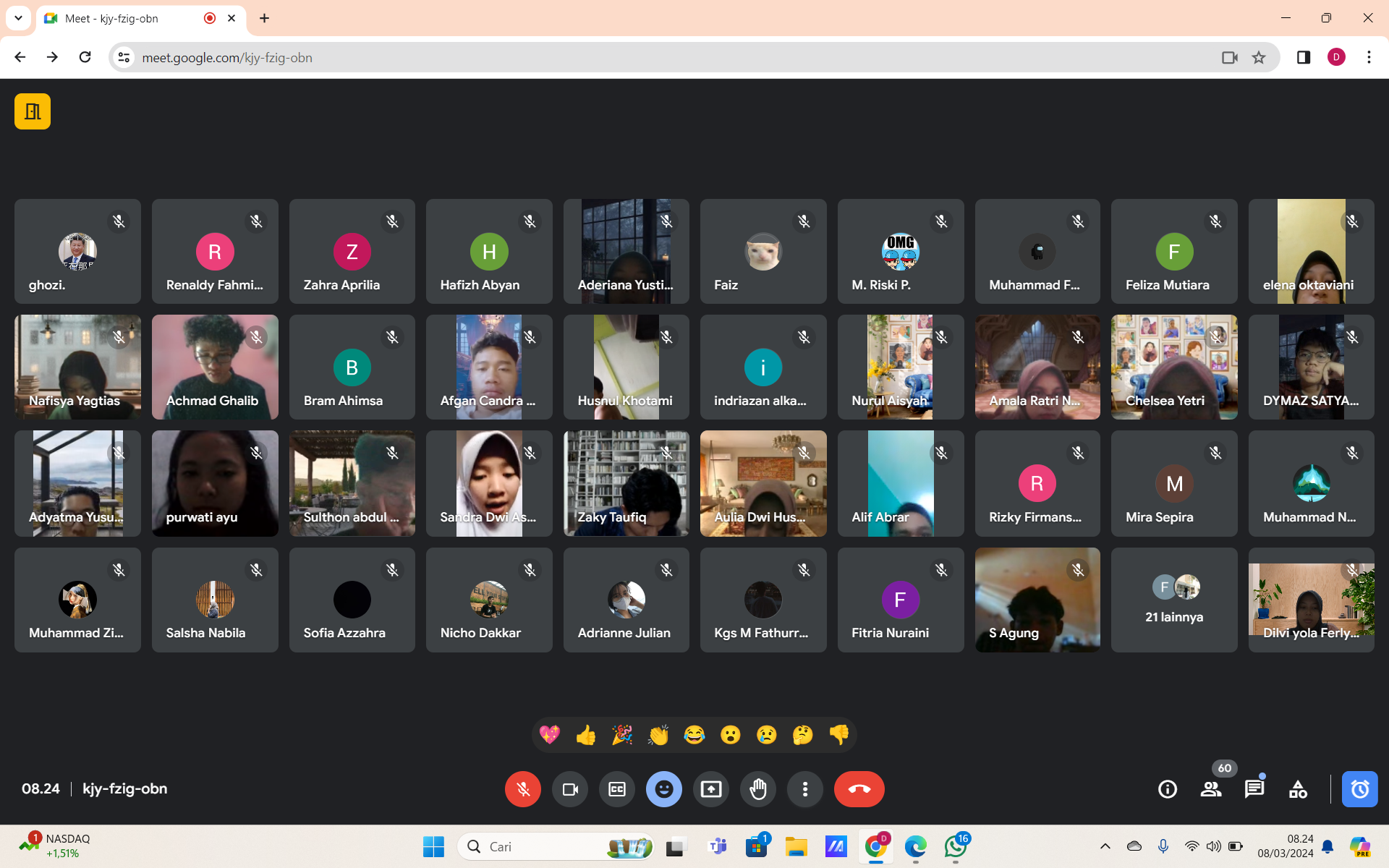Image resolution: width=1389 pixels, height=868 pixels.
Task: Raise your hand in the meeting
Action: tap(757, 789)
